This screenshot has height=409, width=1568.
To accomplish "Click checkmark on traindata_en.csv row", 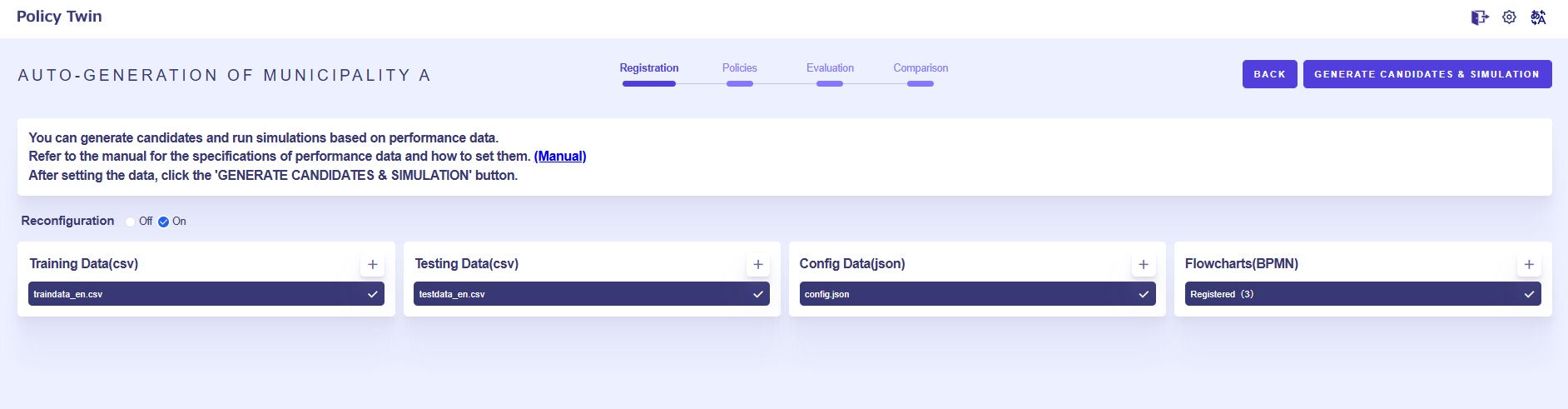I will click(x=372, y=294).
